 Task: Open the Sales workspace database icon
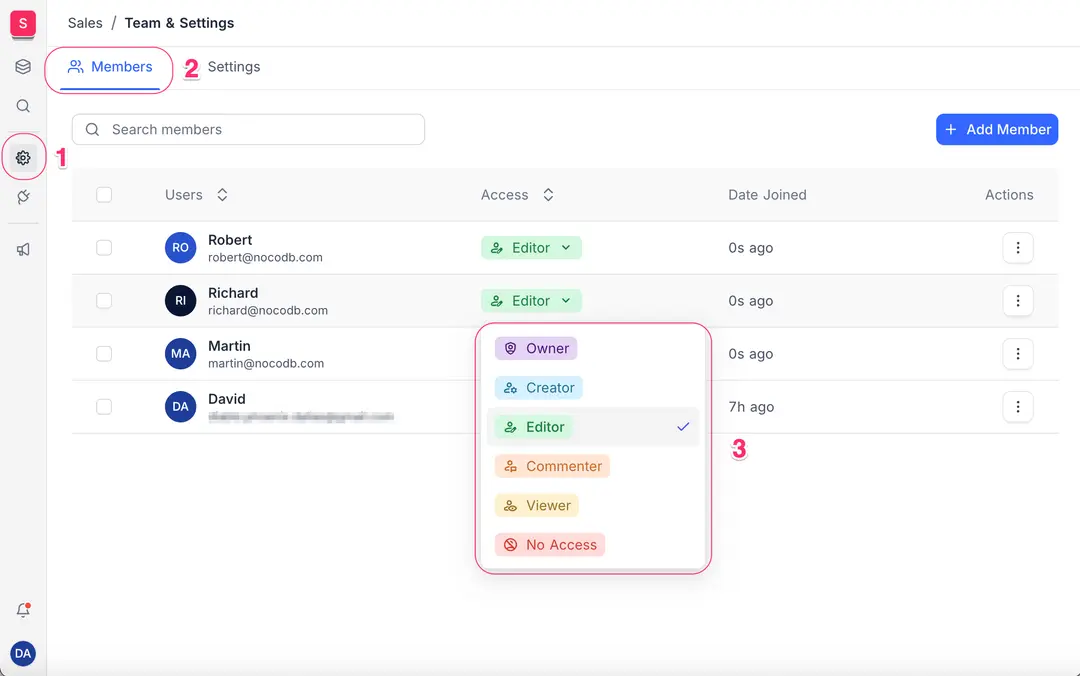pos(23,66)
